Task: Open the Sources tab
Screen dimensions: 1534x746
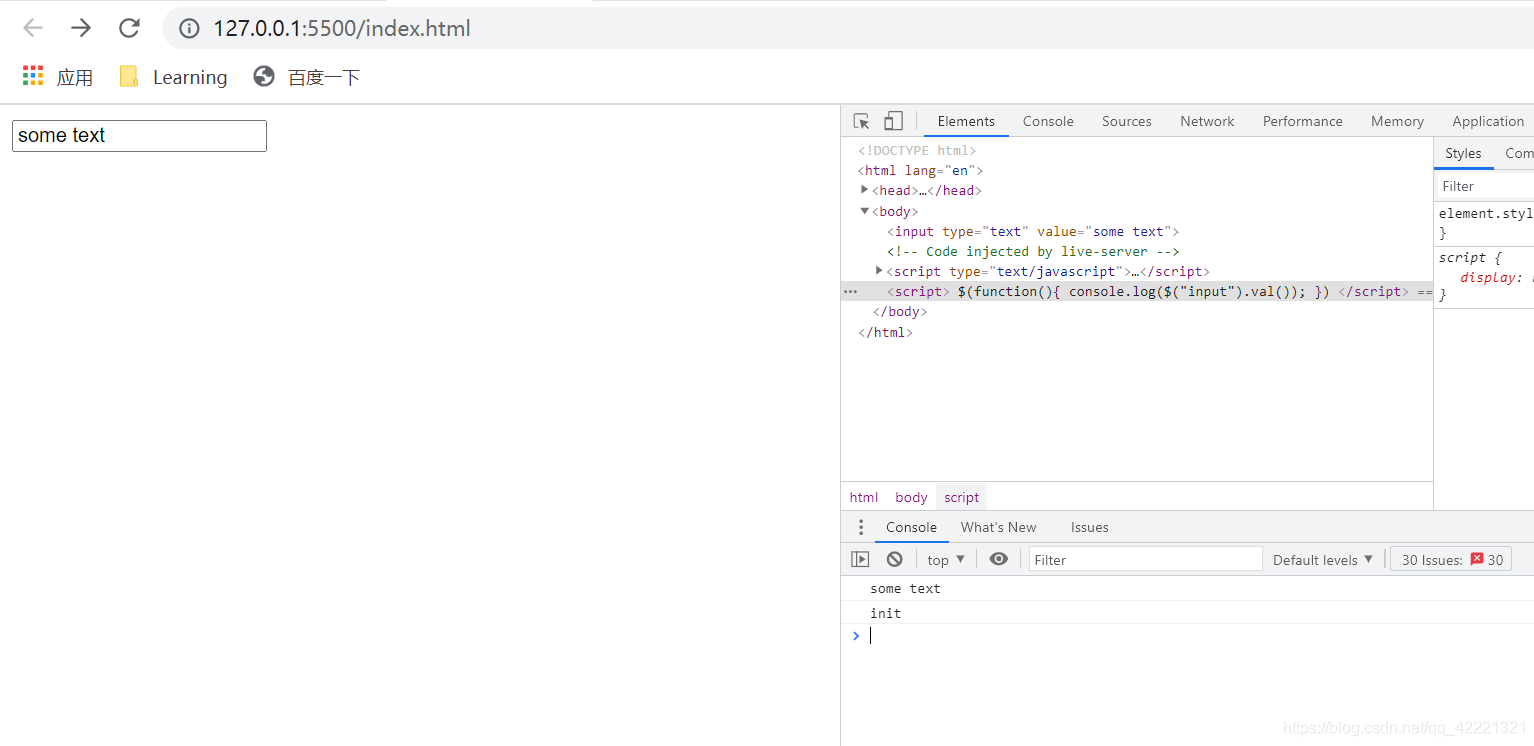Action: pyautogui.click(x=1127, y=121)
